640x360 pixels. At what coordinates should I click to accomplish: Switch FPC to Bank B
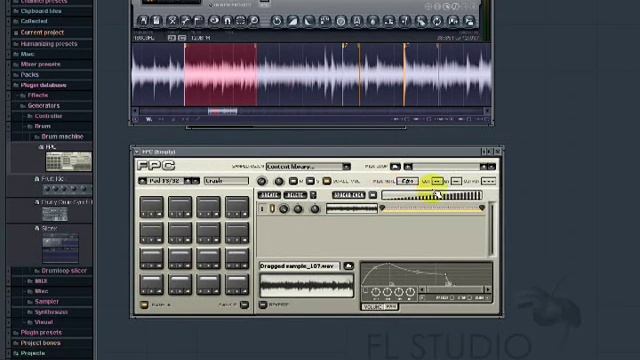(x=244, y=304)
